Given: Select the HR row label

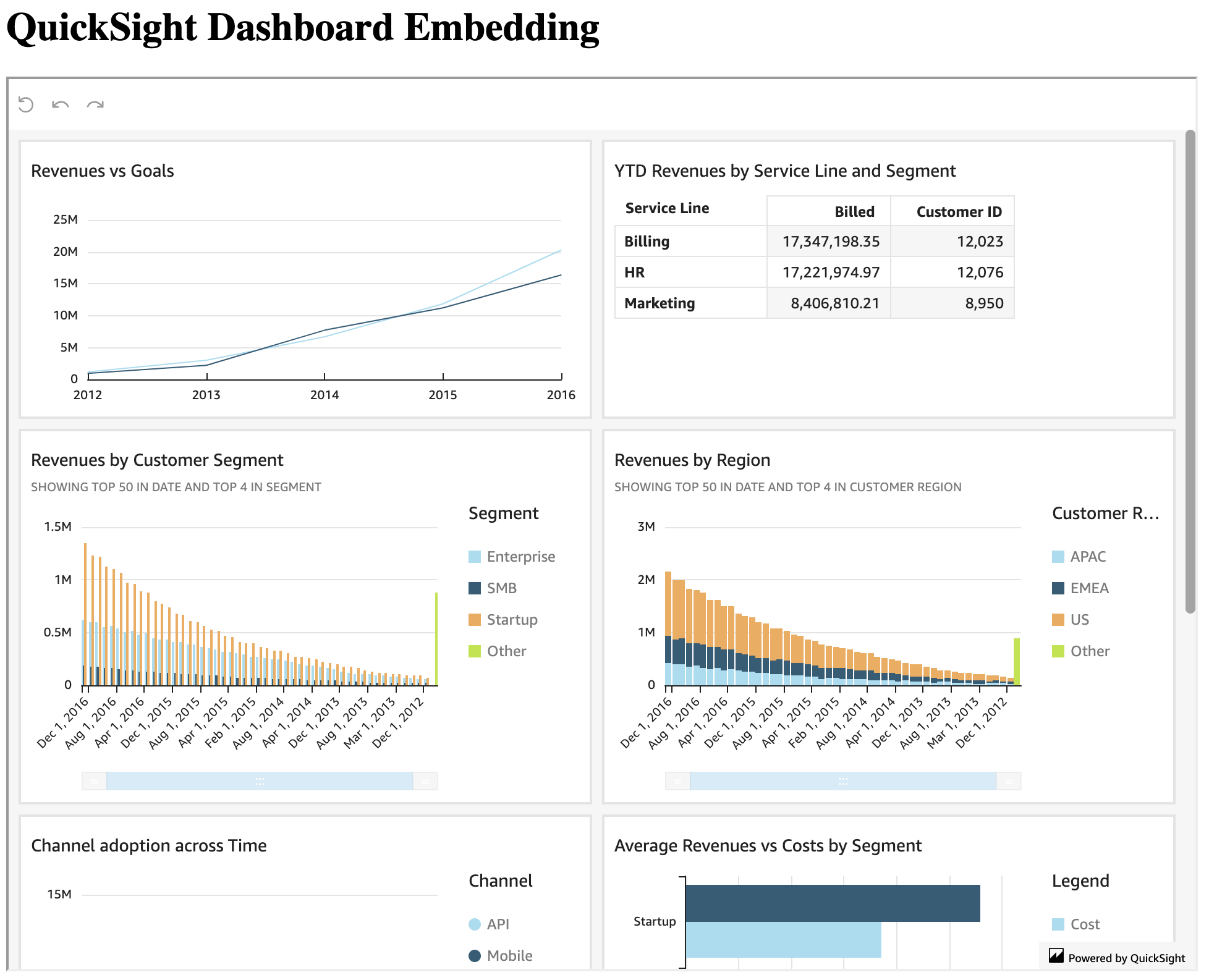Looking at the screenshot, I should tap(634, 272).
